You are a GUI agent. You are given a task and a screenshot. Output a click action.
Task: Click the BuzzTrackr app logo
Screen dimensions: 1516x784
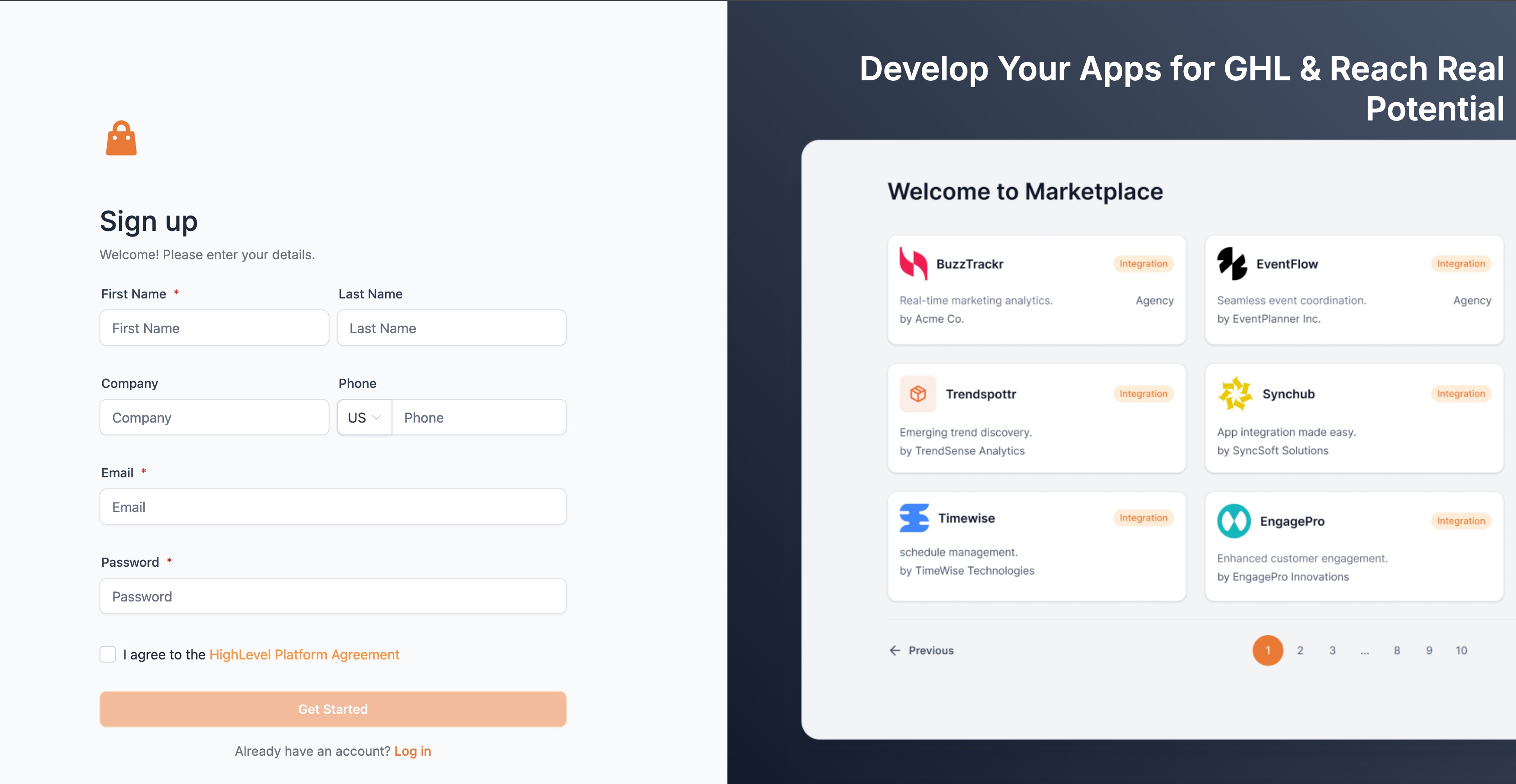coord(913,264)
